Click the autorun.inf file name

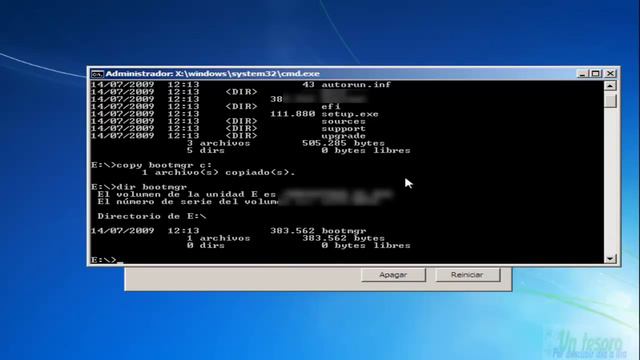point(356,84)
